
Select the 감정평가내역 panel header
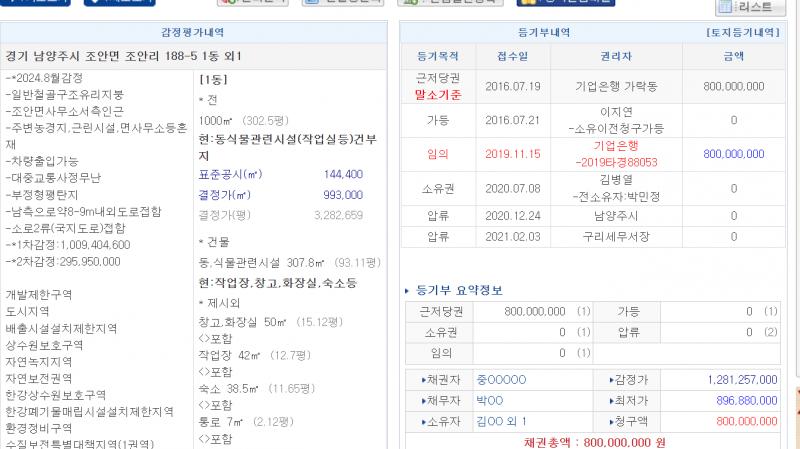193,33
